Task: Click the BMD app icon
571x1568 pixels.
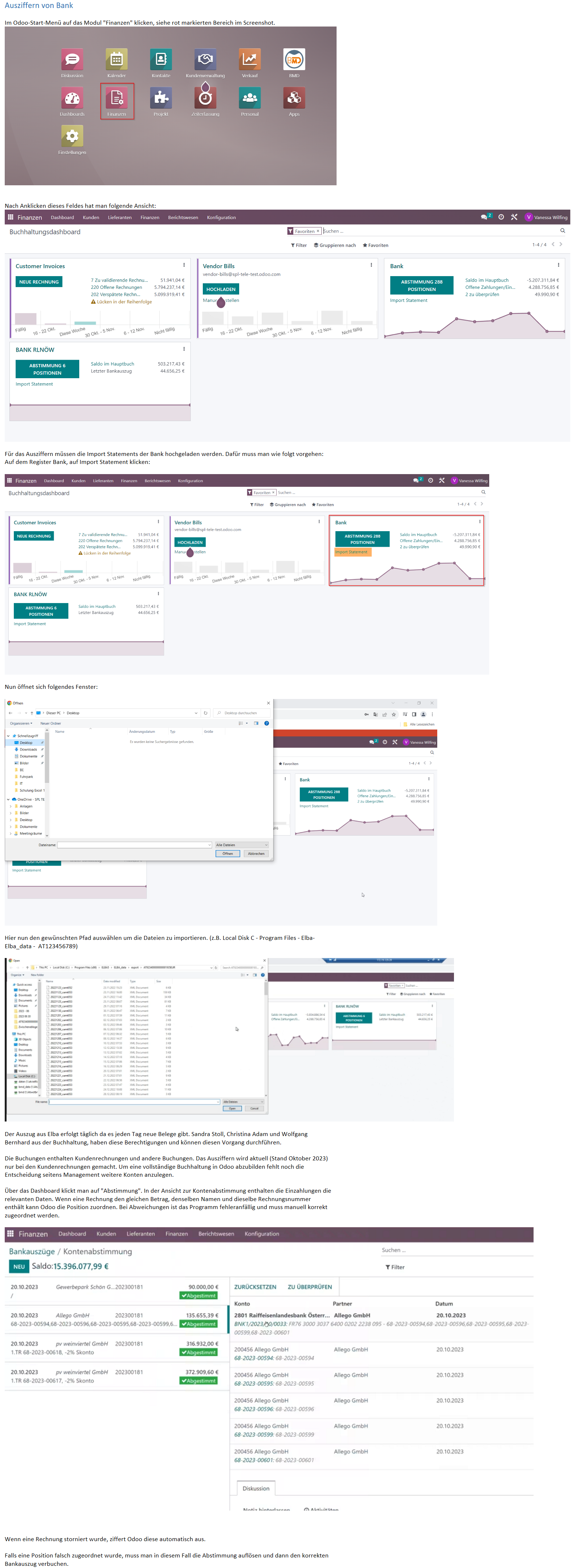Action: click(x=294, y=59)
